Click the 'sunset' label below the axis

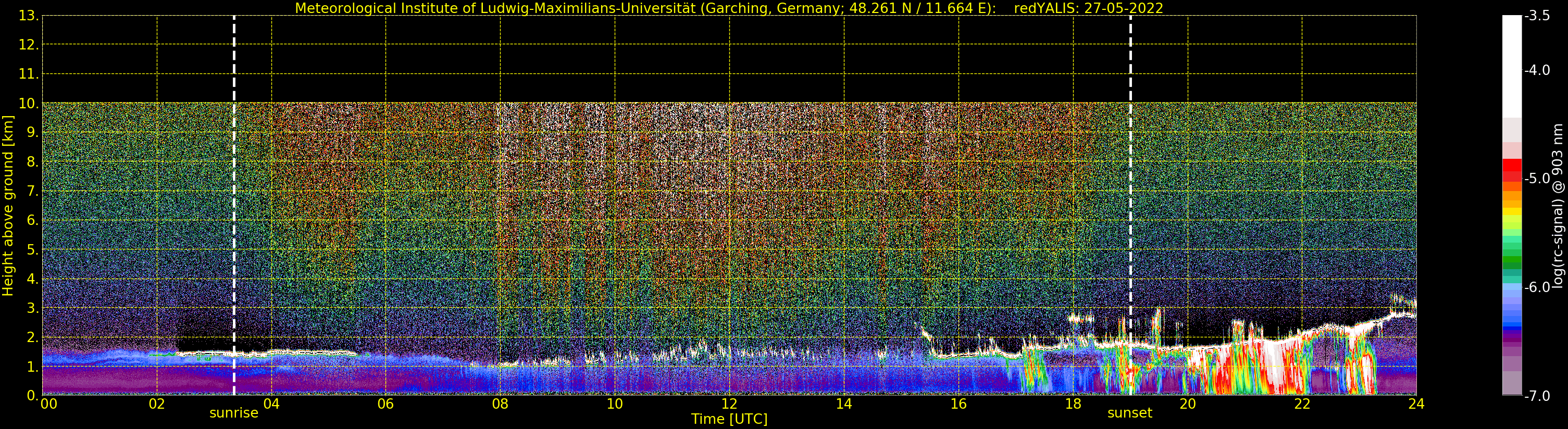click(x=1130, y=413)
